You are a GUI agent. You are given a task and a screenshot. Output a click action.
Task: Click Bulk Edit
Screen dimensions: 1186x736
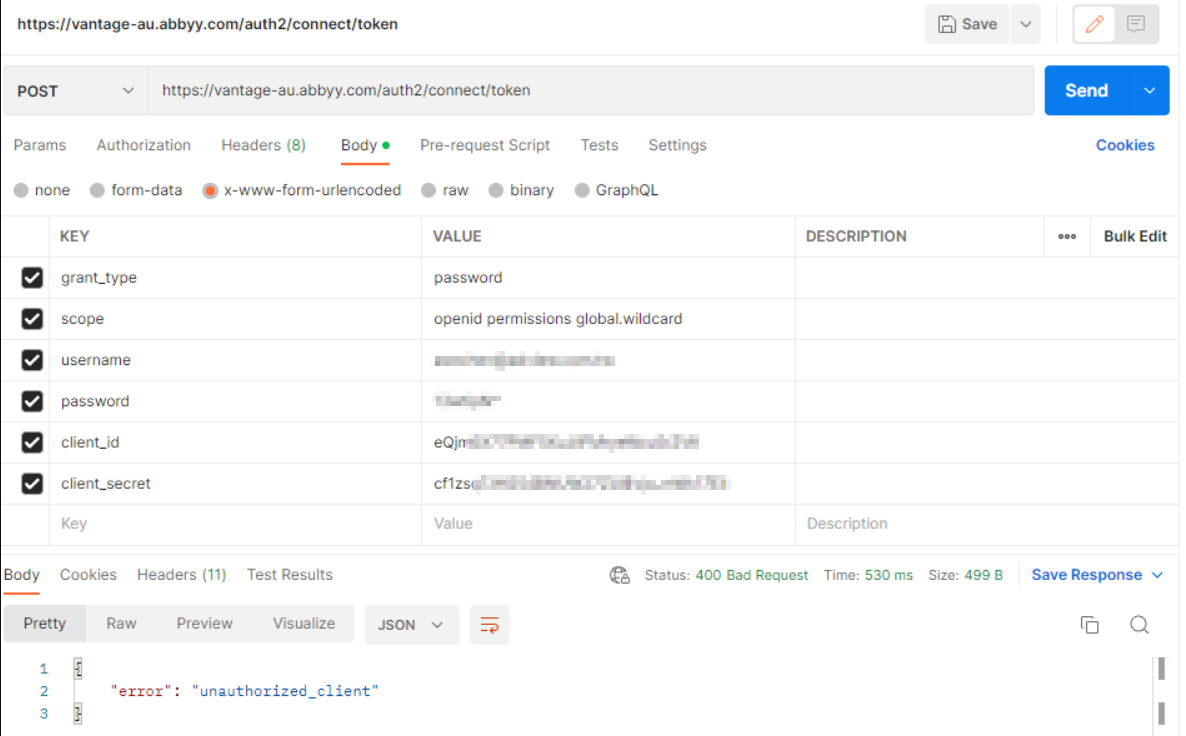tap(1135, 237)
